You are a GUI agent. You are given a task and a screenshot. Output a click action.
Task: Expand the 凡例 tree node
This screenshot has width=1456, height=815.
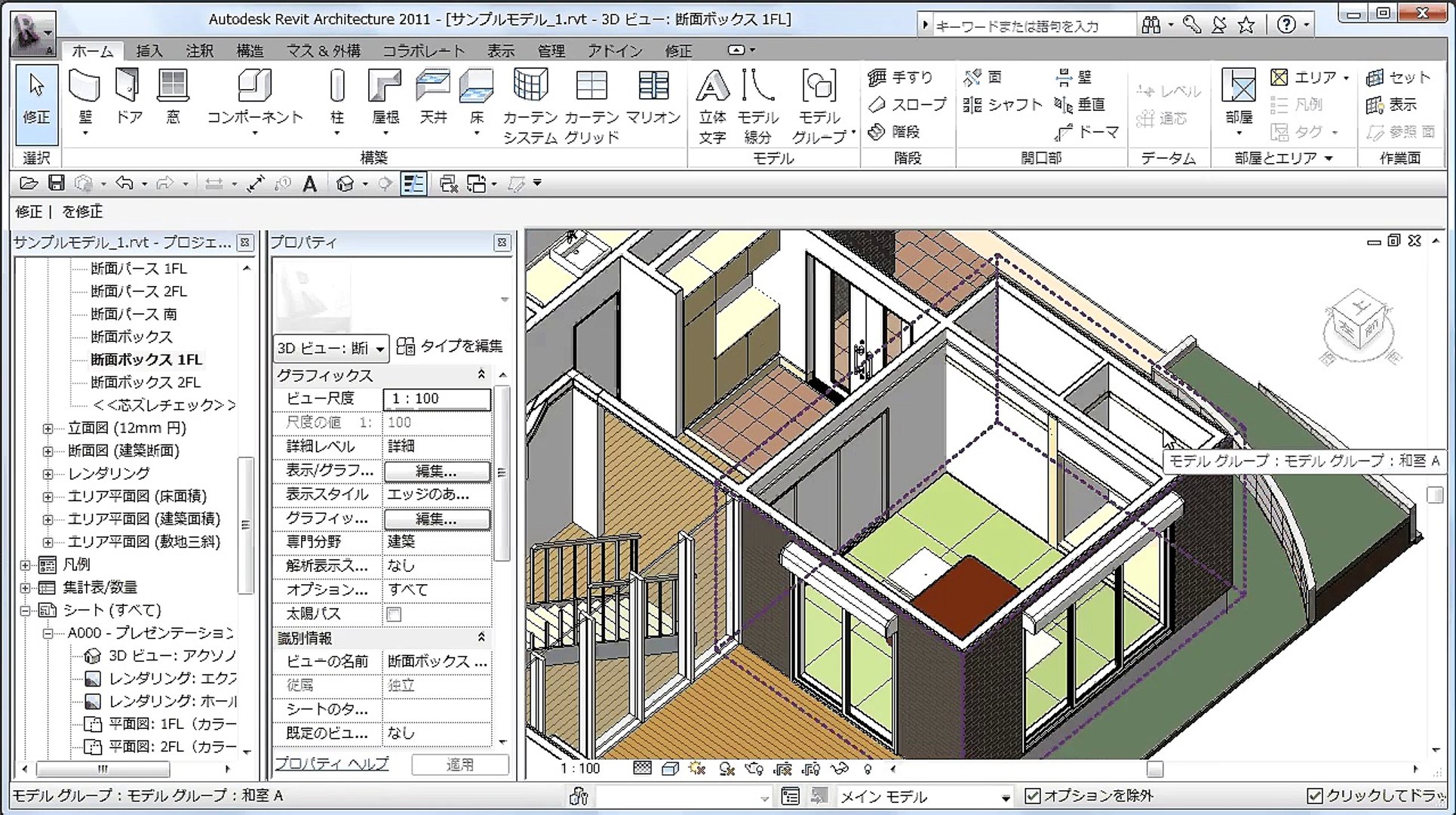pos(25,564)
